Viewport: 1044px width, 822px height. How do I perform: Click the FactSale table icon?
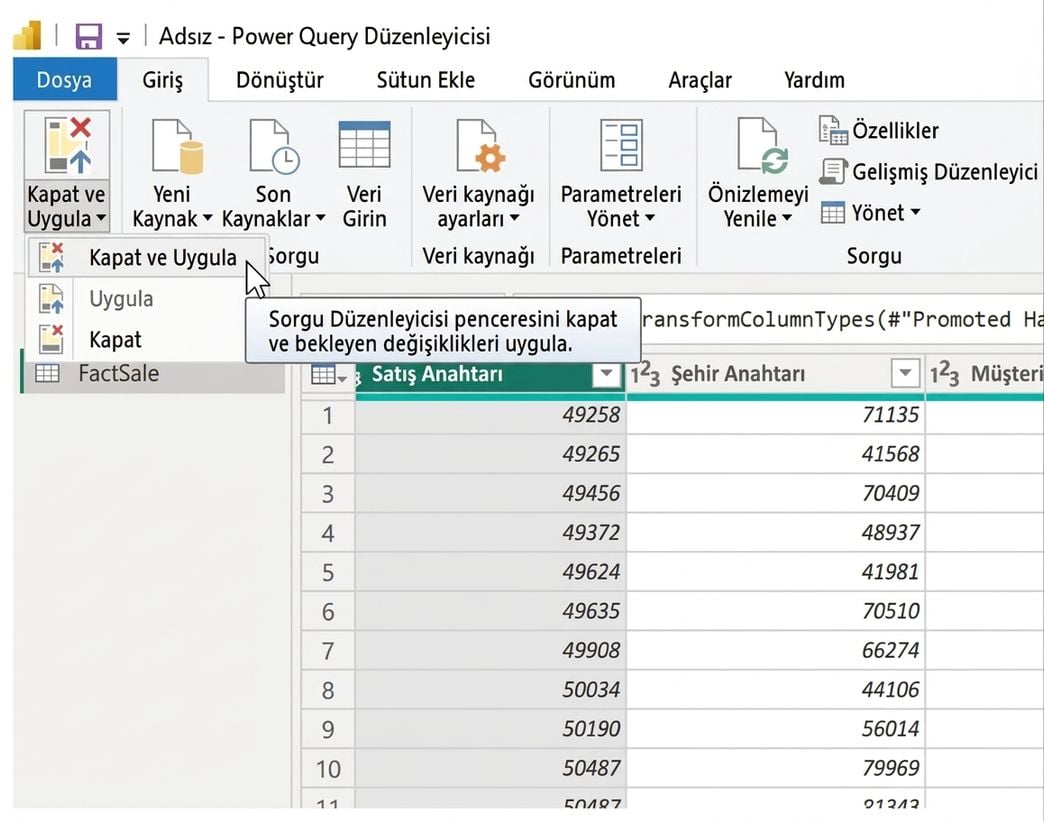click(x=47, y=373)
